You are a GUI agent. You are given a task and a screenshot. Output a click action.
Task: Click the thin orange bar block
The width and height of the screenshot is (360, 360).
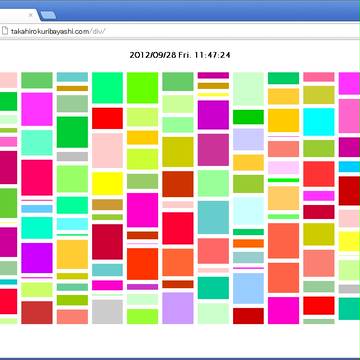pos(248,244)
